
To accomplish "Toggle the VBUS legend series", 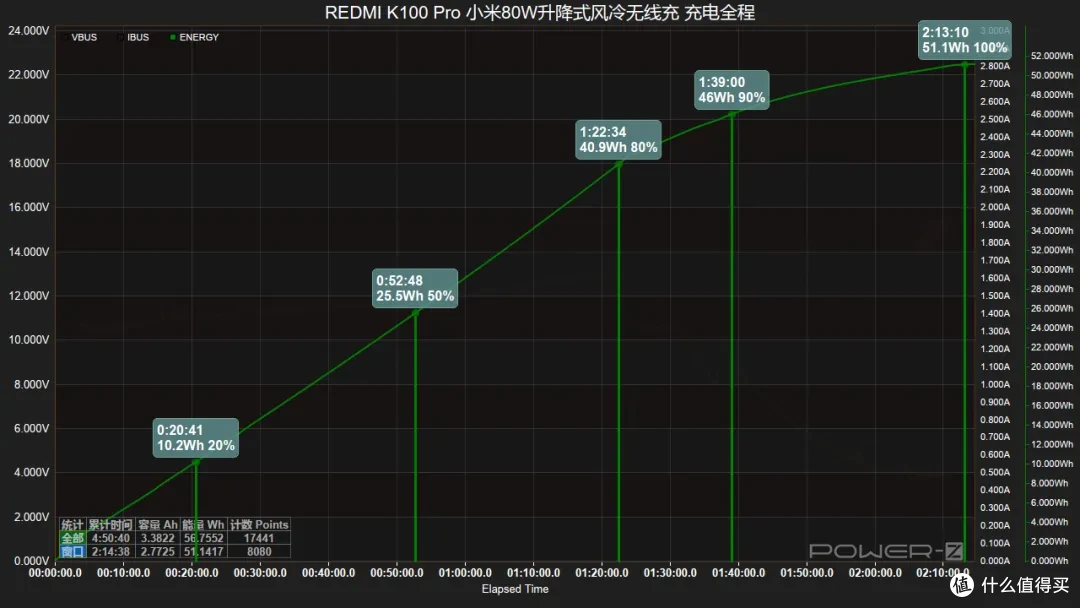I will tap(79, 37).
